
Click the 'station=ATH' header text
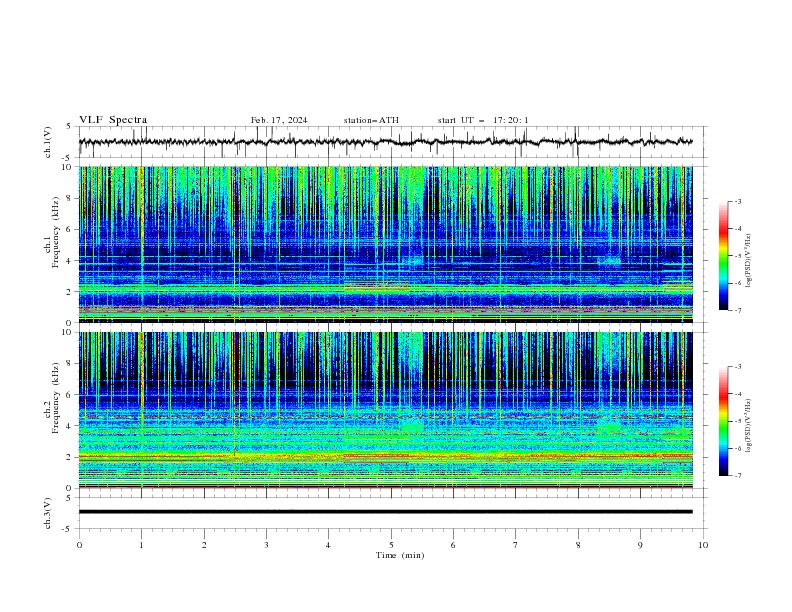371,120
